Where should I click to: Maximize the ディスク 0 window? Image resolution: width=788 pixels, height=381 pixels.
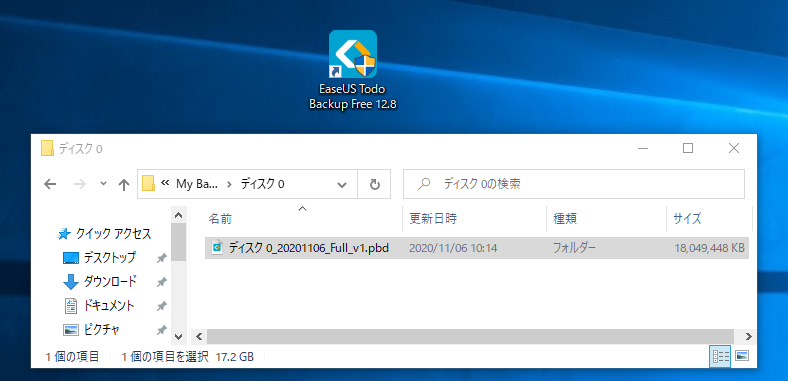point(688,148)
